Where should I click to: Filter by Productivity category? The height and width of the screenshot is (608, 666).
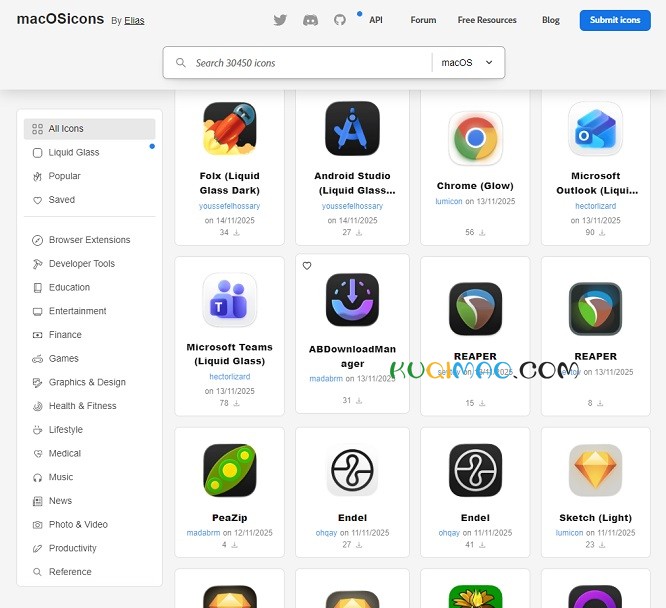pyautogui.click(x=90, y=549)
